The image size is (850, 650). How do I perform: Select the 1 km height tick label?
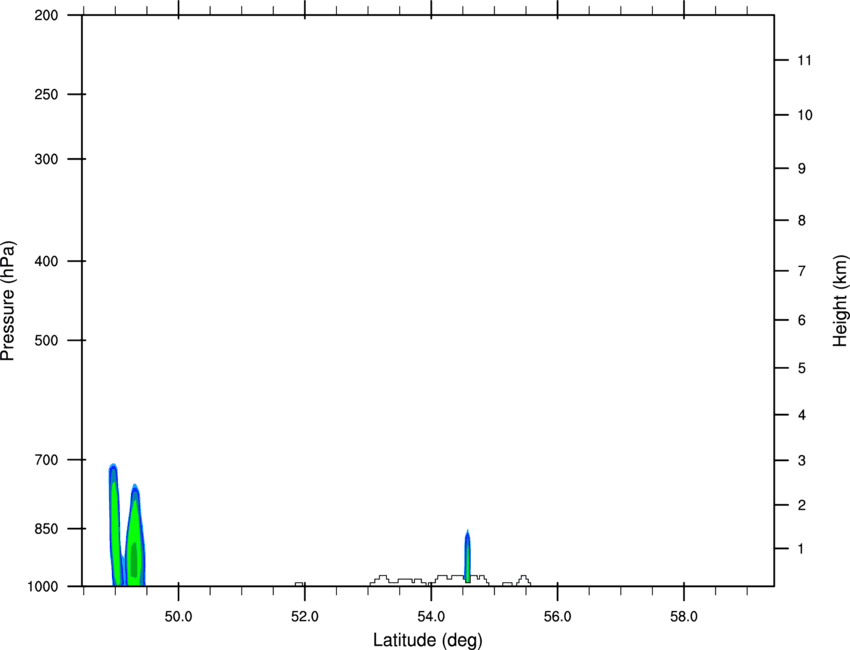point(800,549)
